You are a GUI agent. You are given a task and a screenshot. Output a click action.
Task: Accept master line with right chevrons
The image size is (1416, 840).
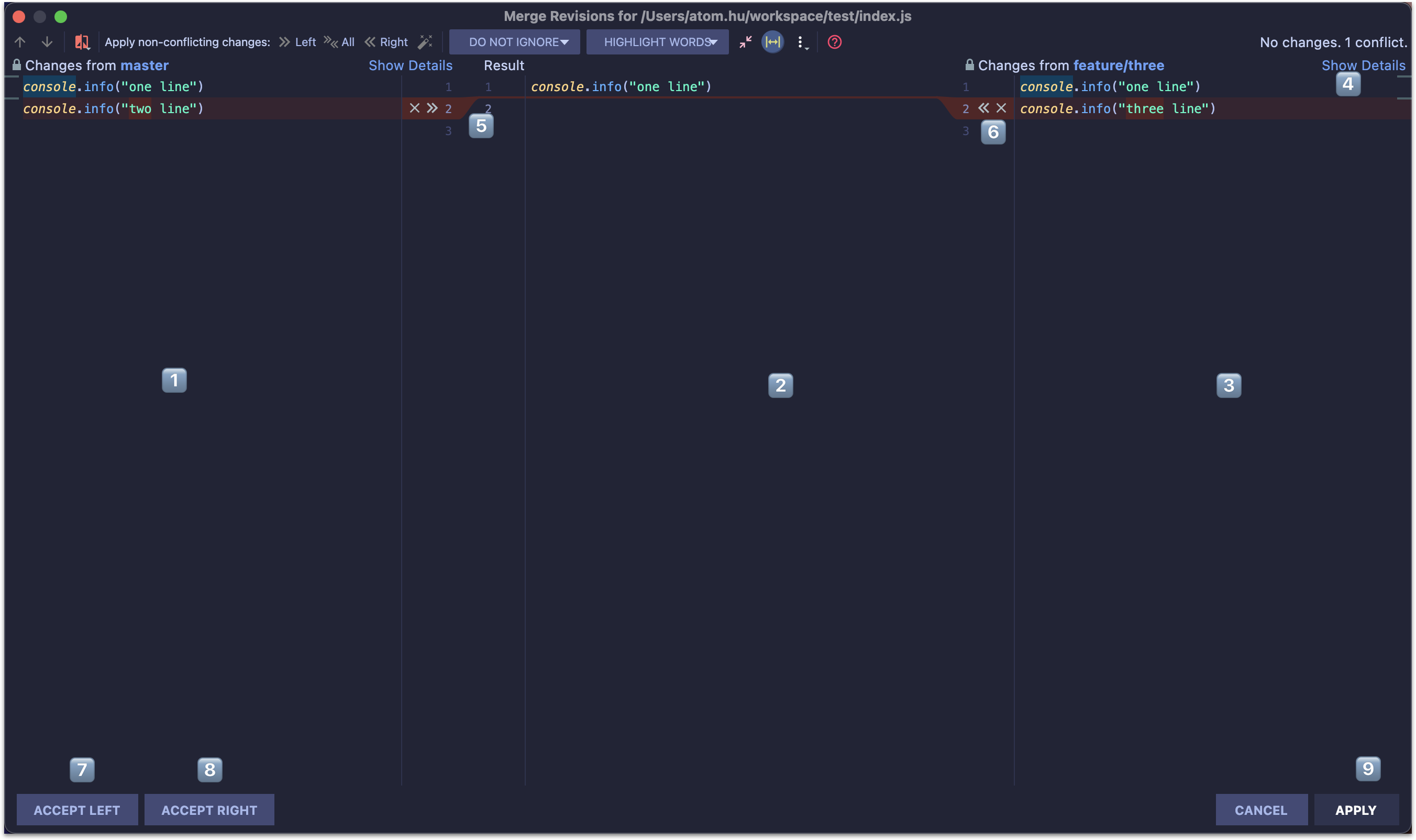(433, 108)
